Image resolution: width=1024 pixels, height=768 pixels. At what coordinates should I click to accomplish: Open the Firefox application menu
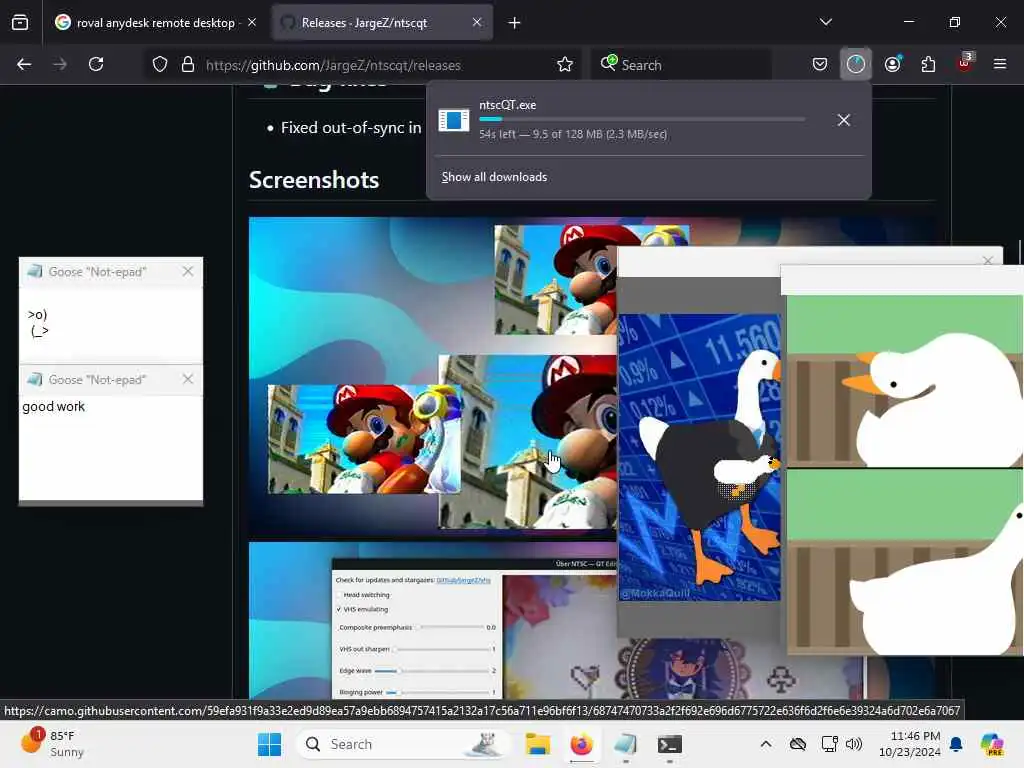1000,64
